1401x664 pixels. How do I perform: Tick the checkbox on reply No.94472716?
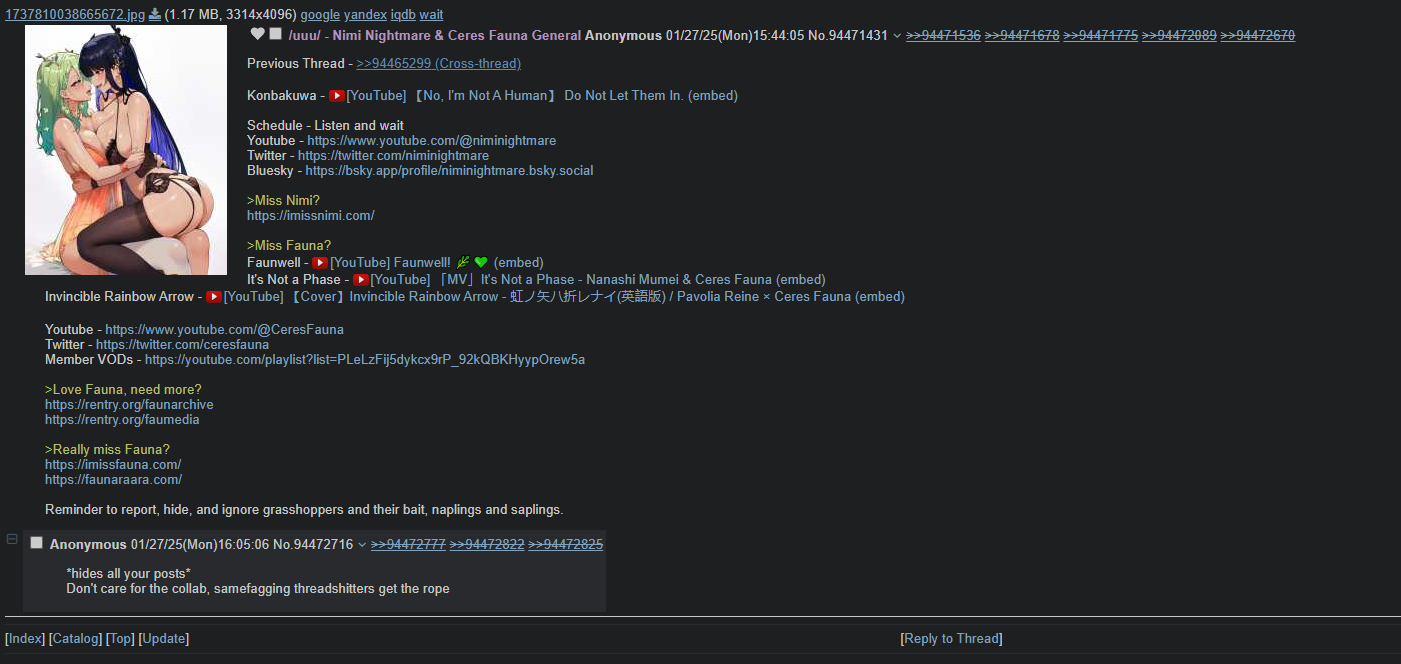click(37, 543)
